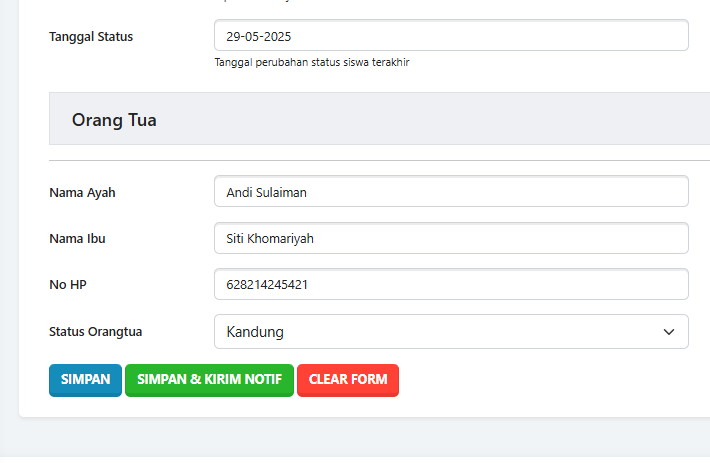Click the chevron arrow of Status Orangtua
The width and height of the screenshot is (710, 463).
(669, 332)
